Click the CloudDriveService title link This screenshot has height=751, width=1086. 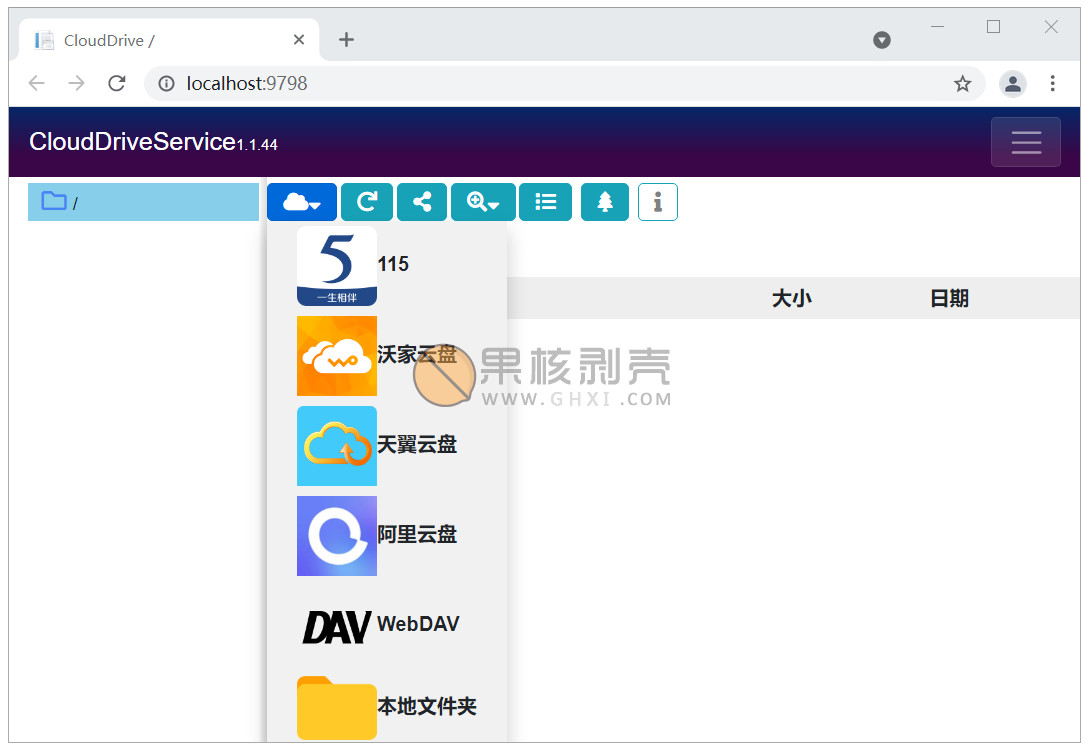point(132,142)
